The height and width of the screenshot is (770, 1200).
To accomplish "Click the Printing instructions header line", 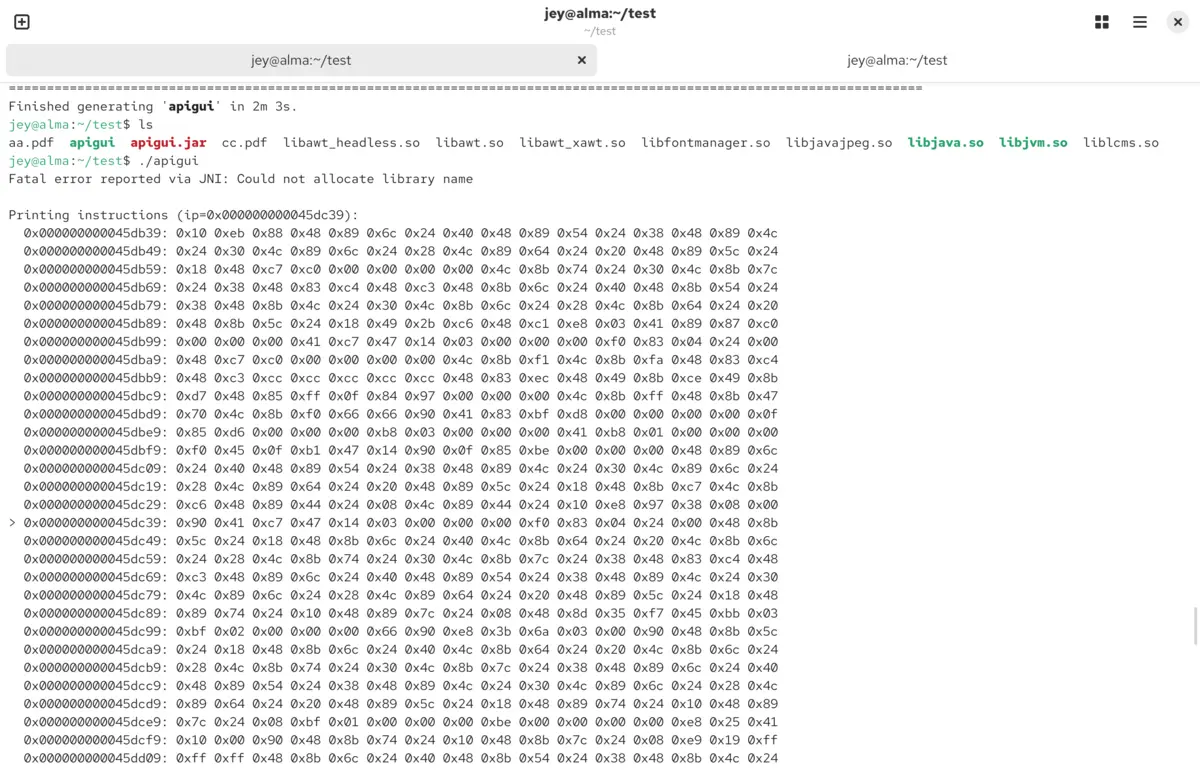I will (x=183, y=215).
